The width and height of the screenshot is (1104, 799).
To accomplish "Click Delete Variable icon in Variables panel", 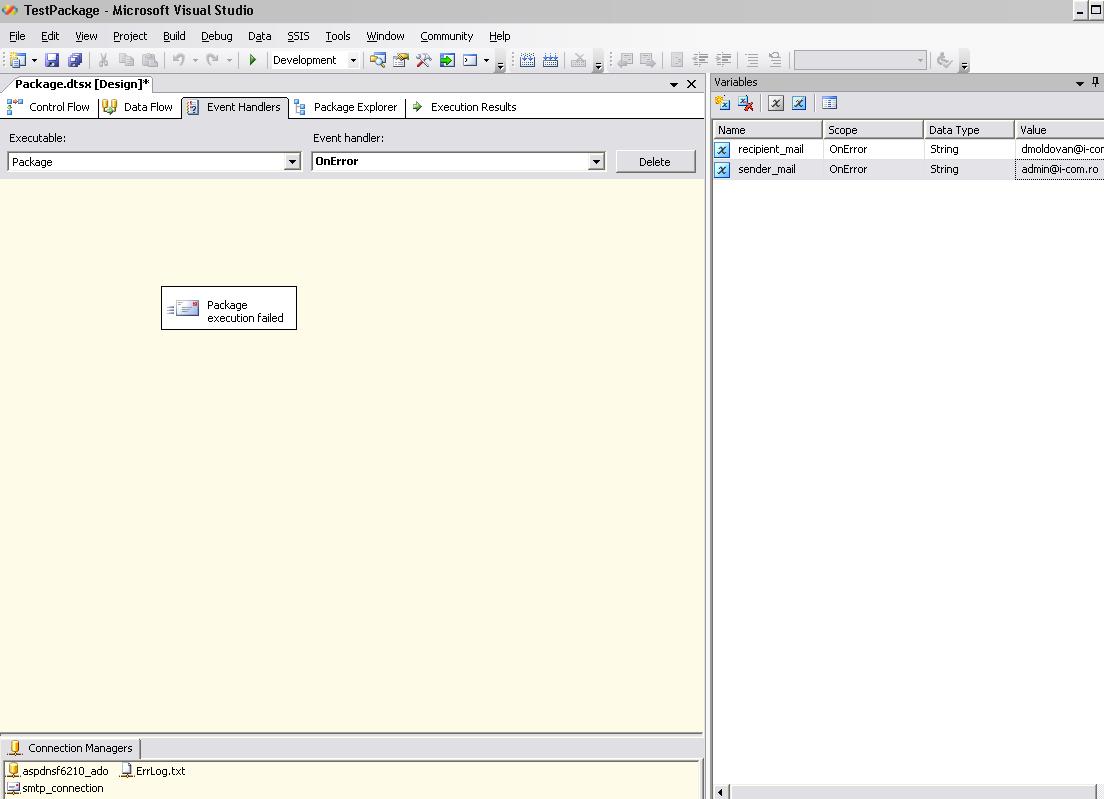I will click(746, 103).
